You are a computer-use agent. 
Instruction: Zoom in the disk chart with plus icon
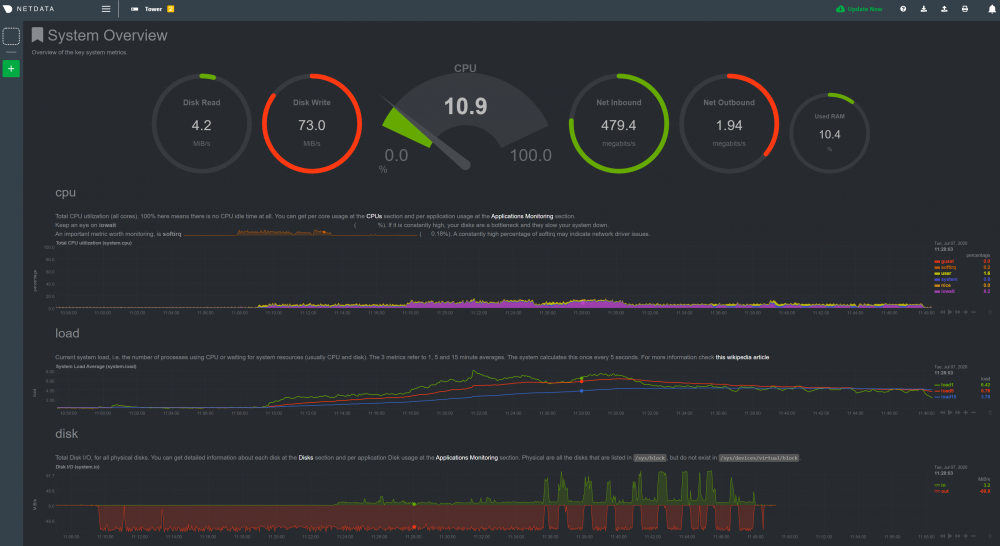click(966, 536)
